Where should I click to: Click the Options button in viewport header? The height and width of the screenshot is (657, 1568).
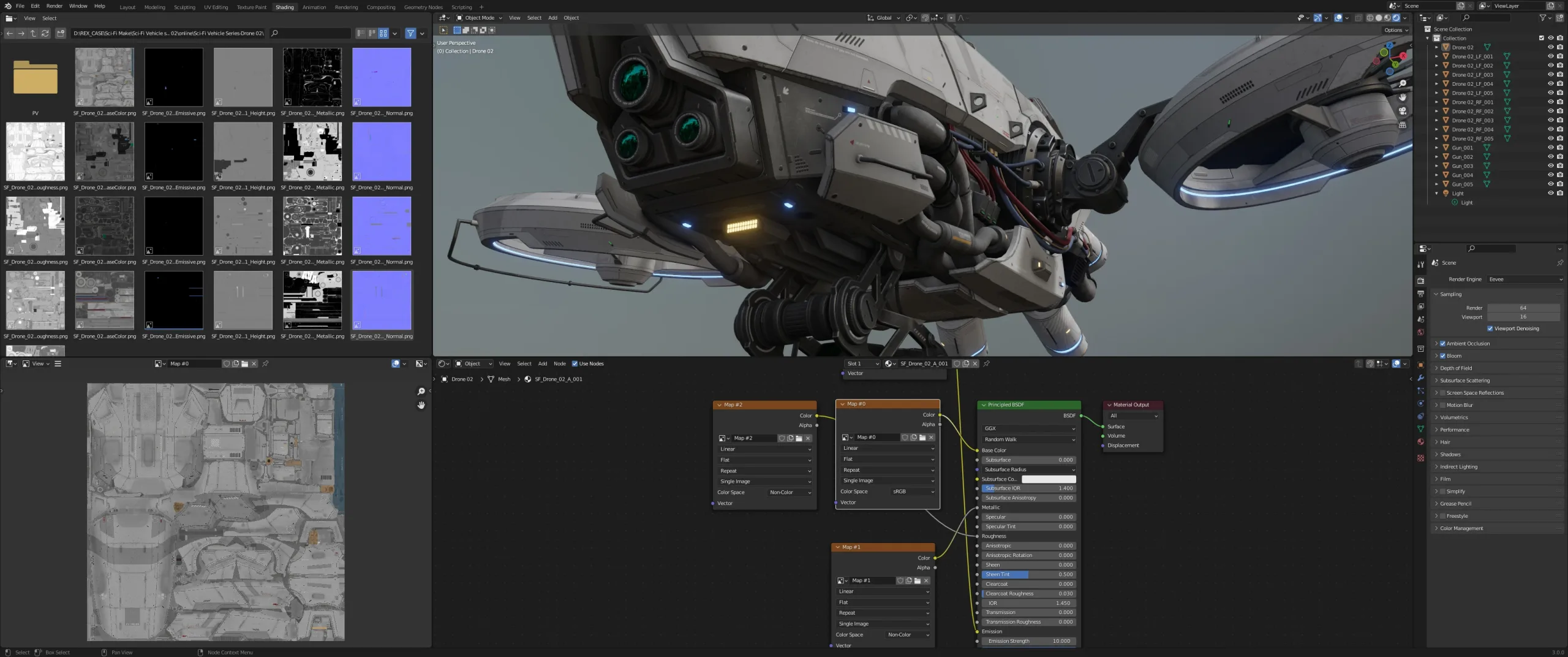(1394, 29)
